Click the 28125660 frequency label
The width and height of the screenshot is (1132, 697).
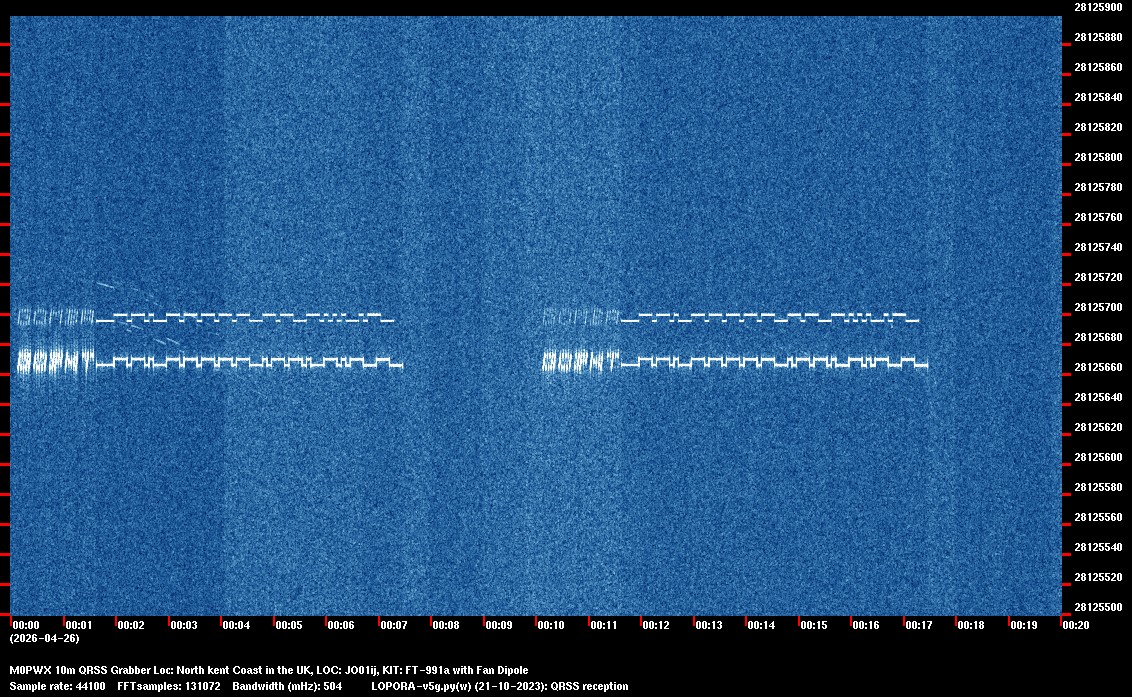point(1098,367)
